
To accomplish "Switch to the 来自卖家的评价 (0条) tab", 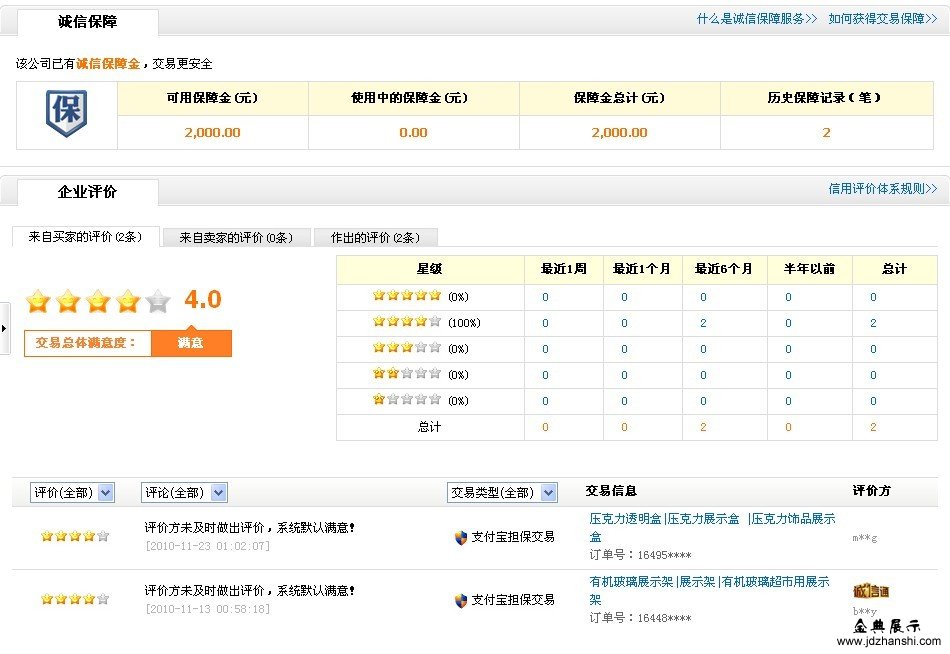I will tap(236, 238).
